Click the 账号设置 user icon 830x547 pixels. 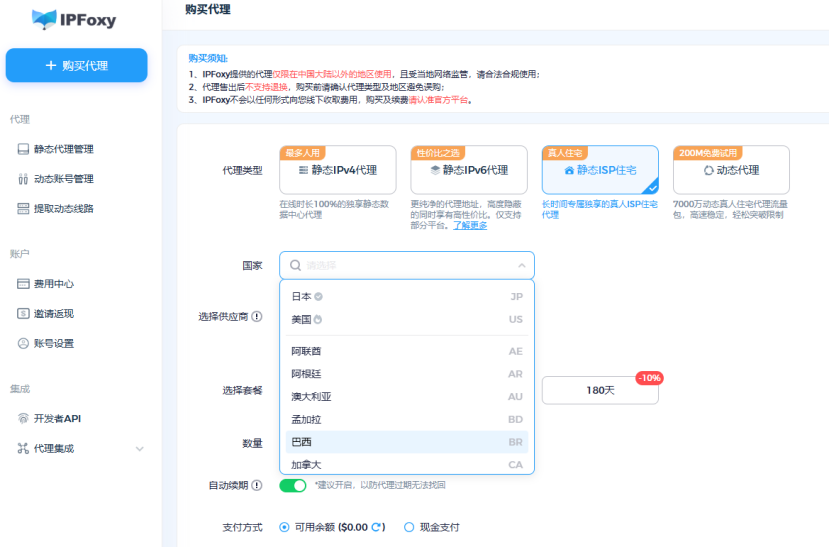tap(23, 344)
